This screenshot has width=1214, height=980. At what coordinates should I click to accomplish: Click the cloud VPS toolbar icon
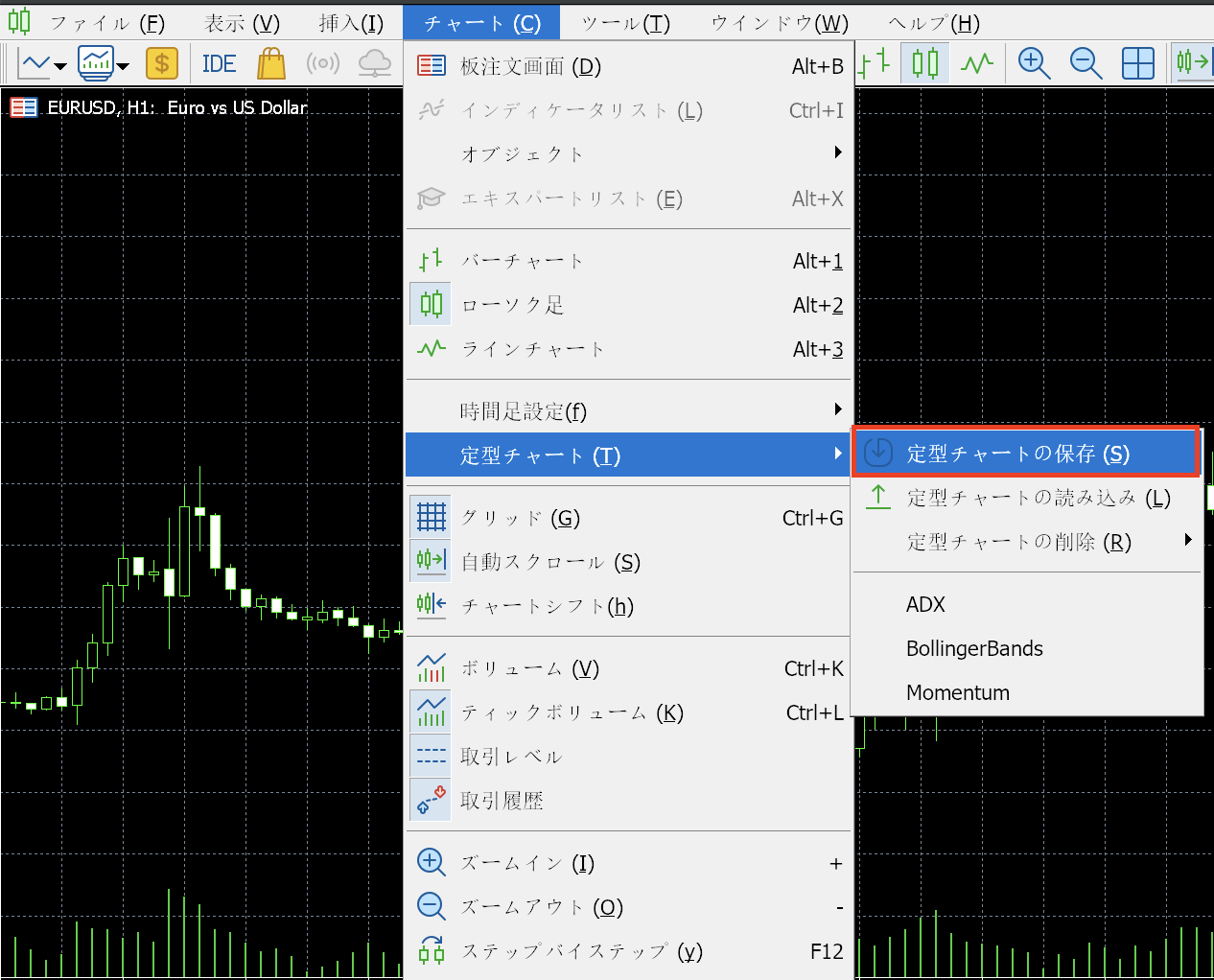[x=374, y=64]
